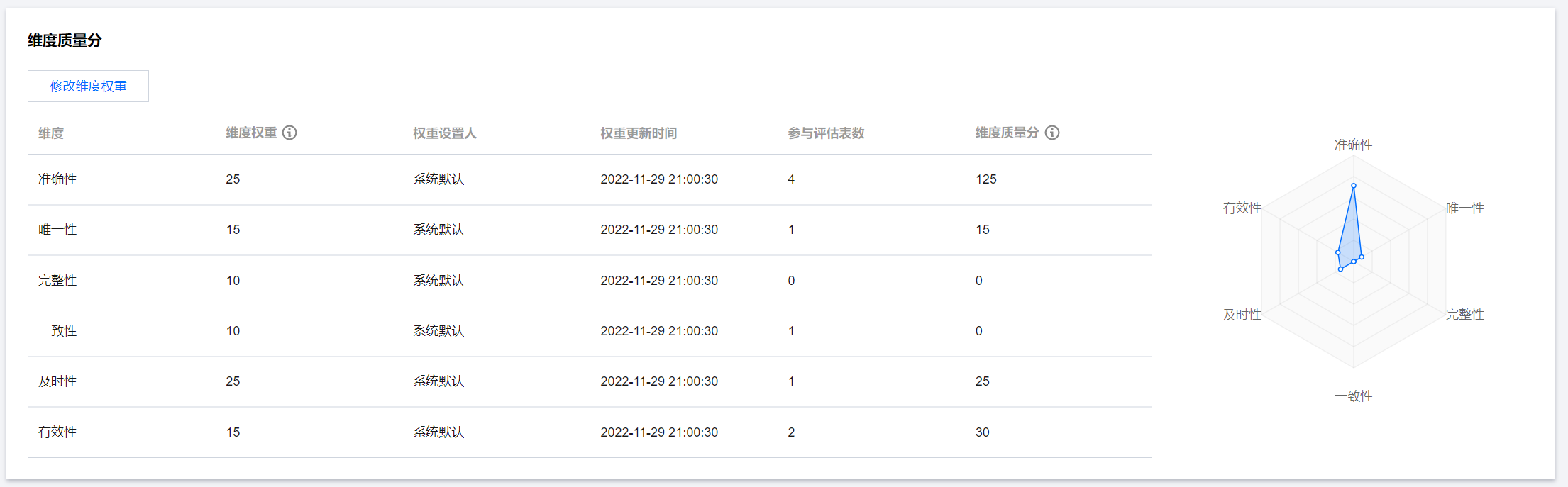Click the 一致性 label on radar chart
The width and height of the screenshot is (1568, 487).
point(1353,396)
